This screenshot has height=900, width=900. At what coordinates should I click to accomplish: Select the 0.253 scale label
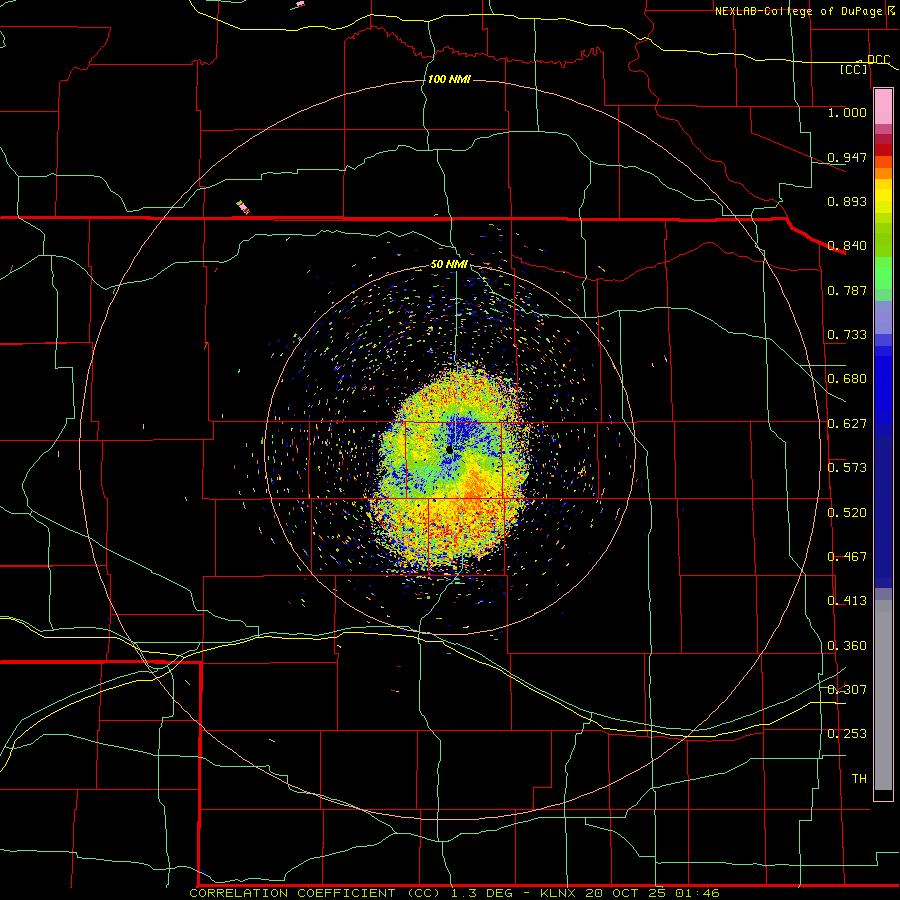click(847, 734)
